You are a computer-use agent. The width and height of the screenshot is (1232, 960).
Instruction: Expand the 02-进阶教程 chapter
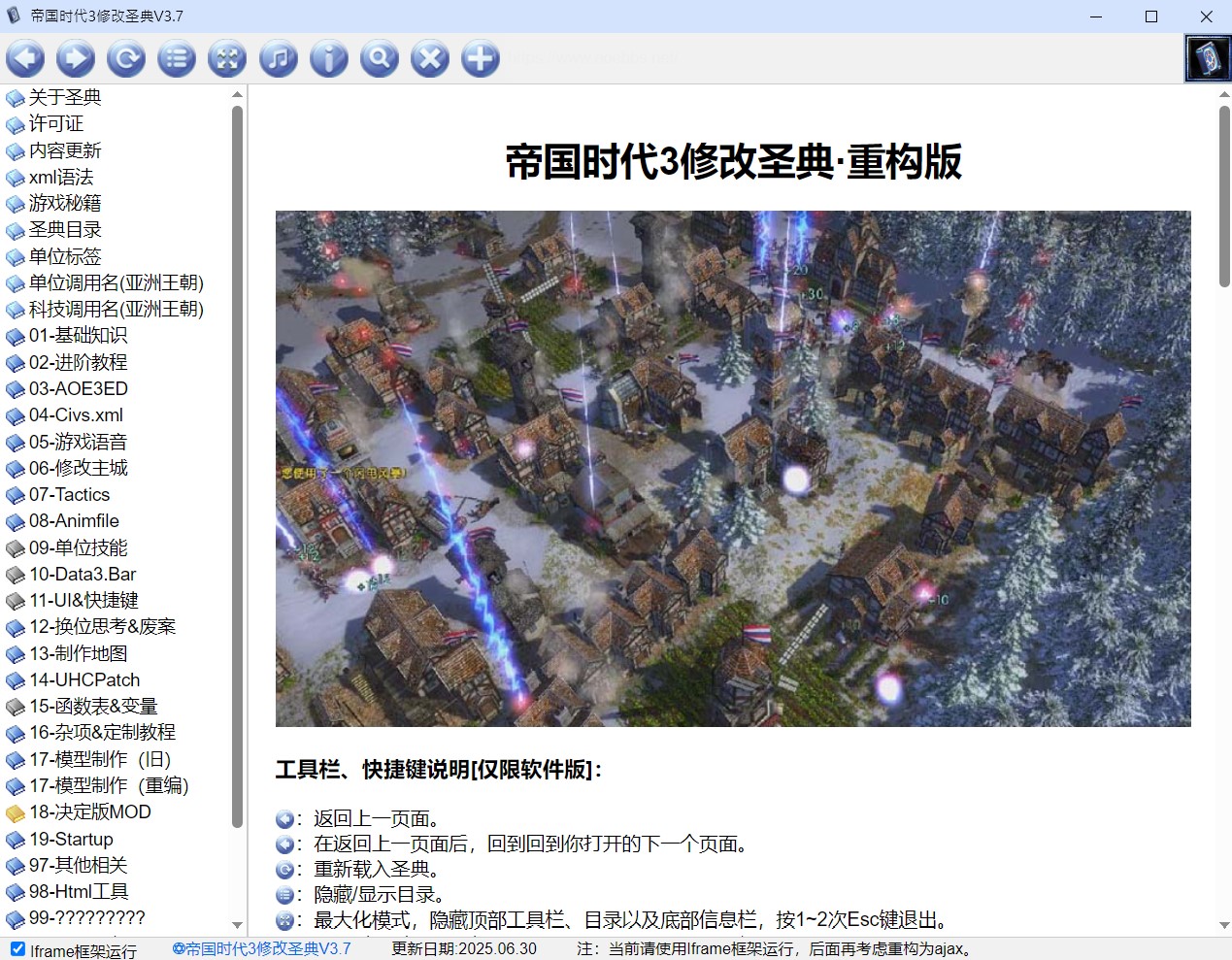pos(78,362)
